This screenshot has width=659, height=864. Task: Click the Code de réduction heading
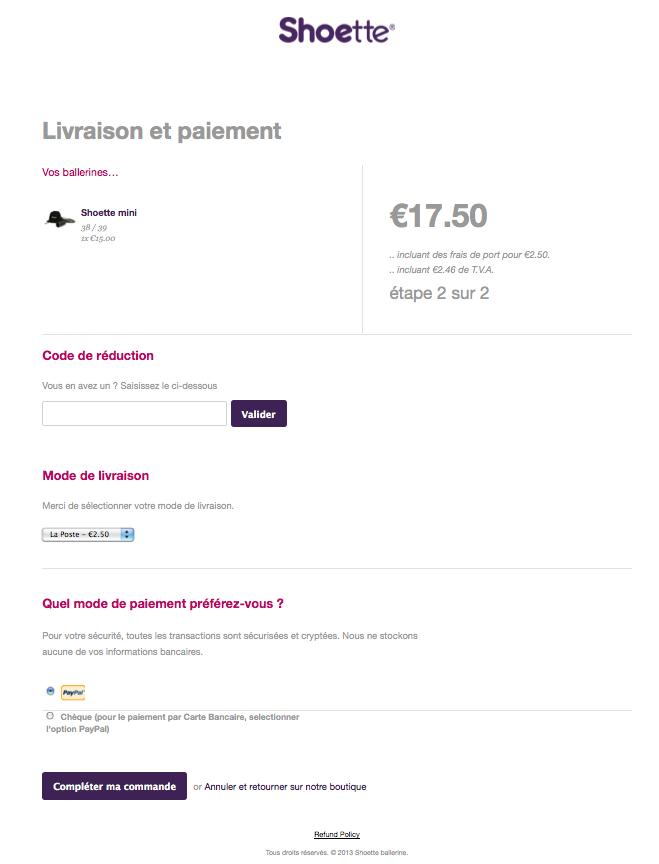[x=98, y=356]
